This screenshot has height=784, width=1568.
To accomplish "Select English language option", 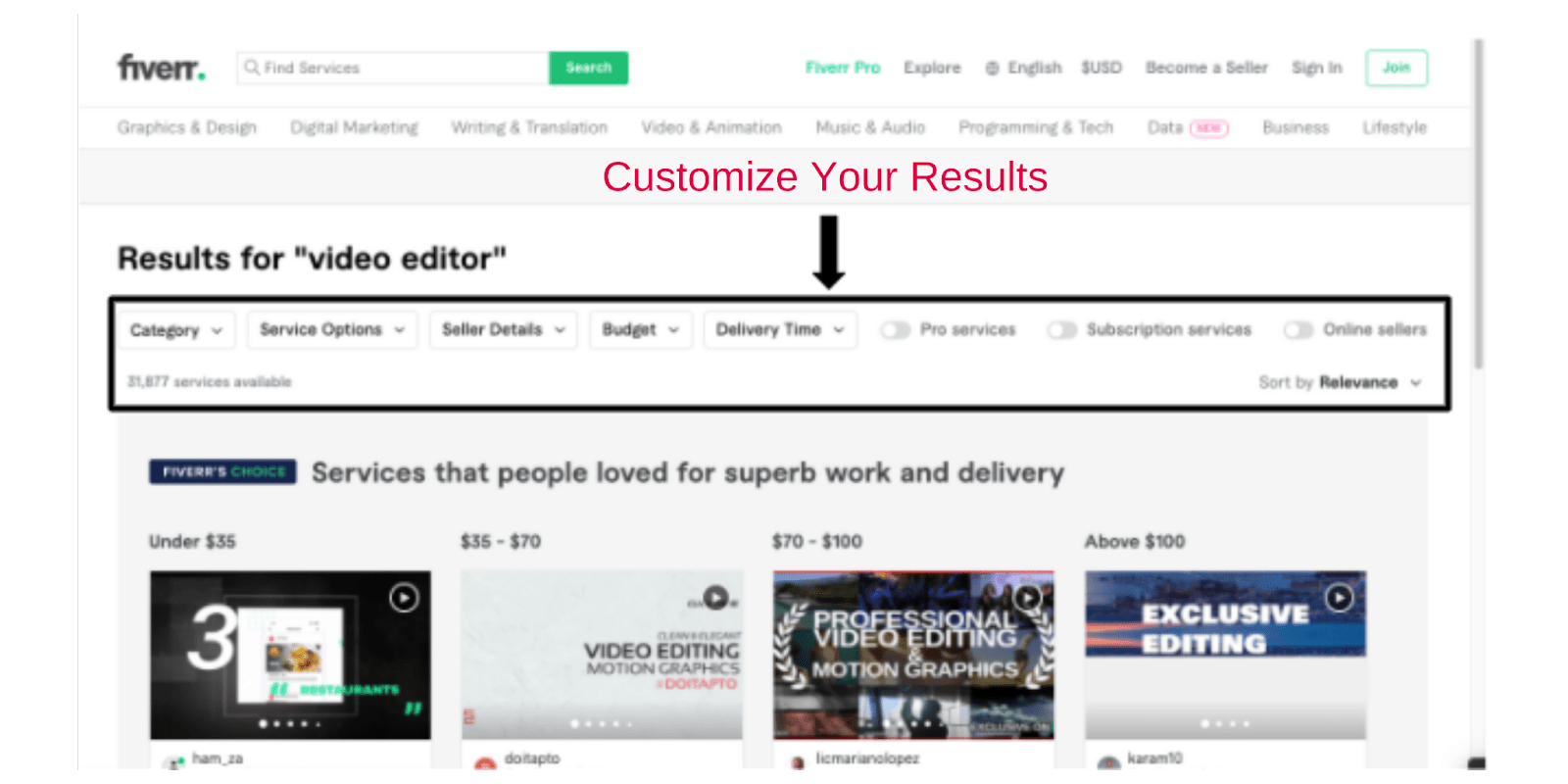I will coord(1035,68).
